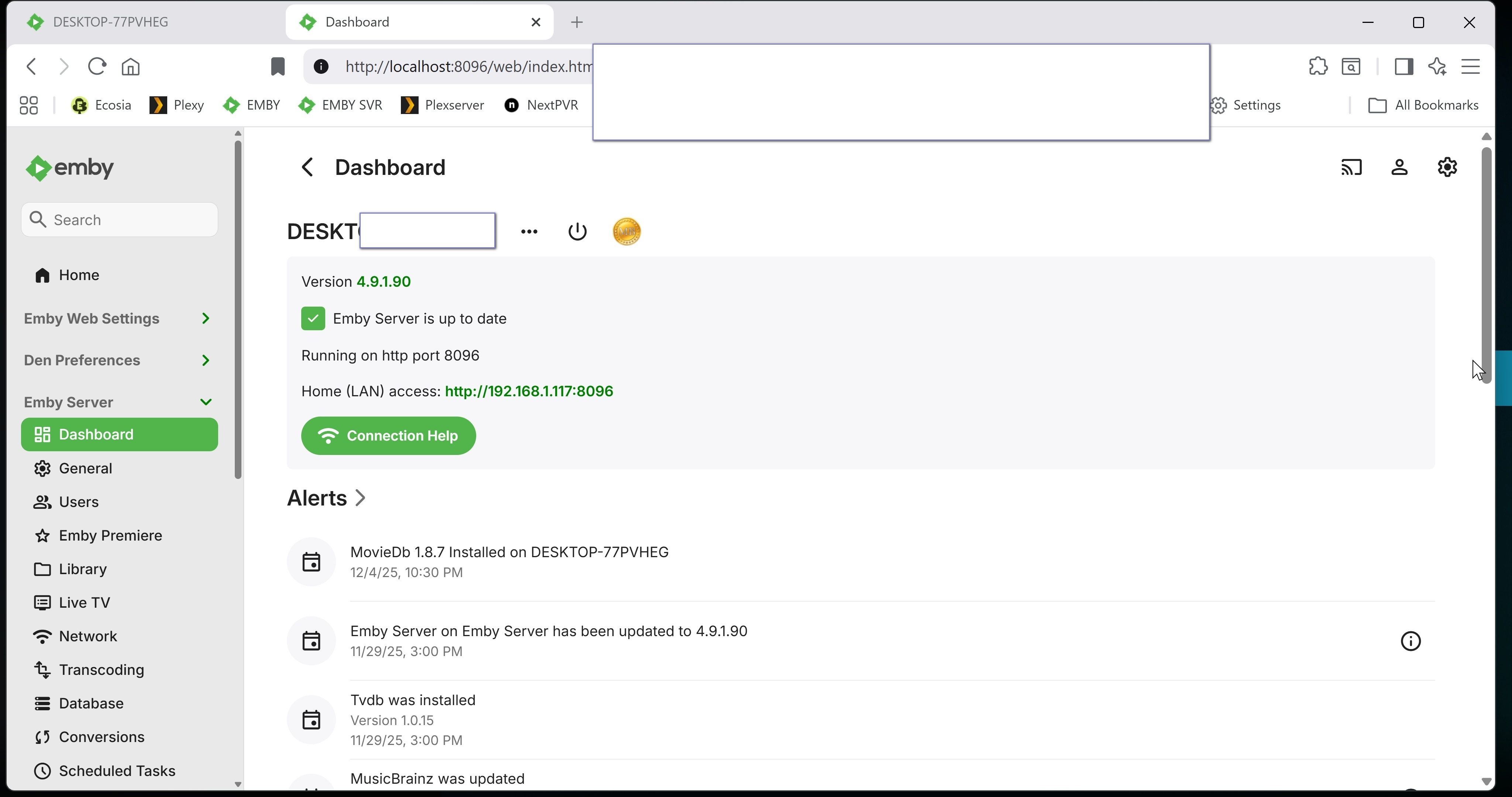Open the user profile icon
The image size is (1512, 797).
pos(1399,168)
